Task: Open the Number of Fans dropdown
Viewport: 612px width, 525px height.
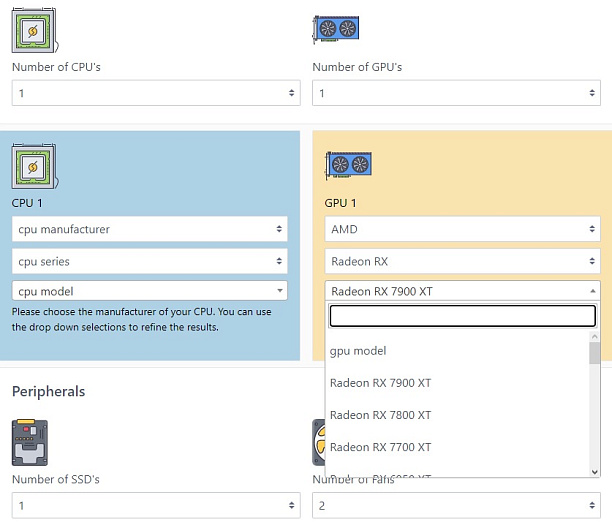Action: pyautogui.click(x=456, y=505)
